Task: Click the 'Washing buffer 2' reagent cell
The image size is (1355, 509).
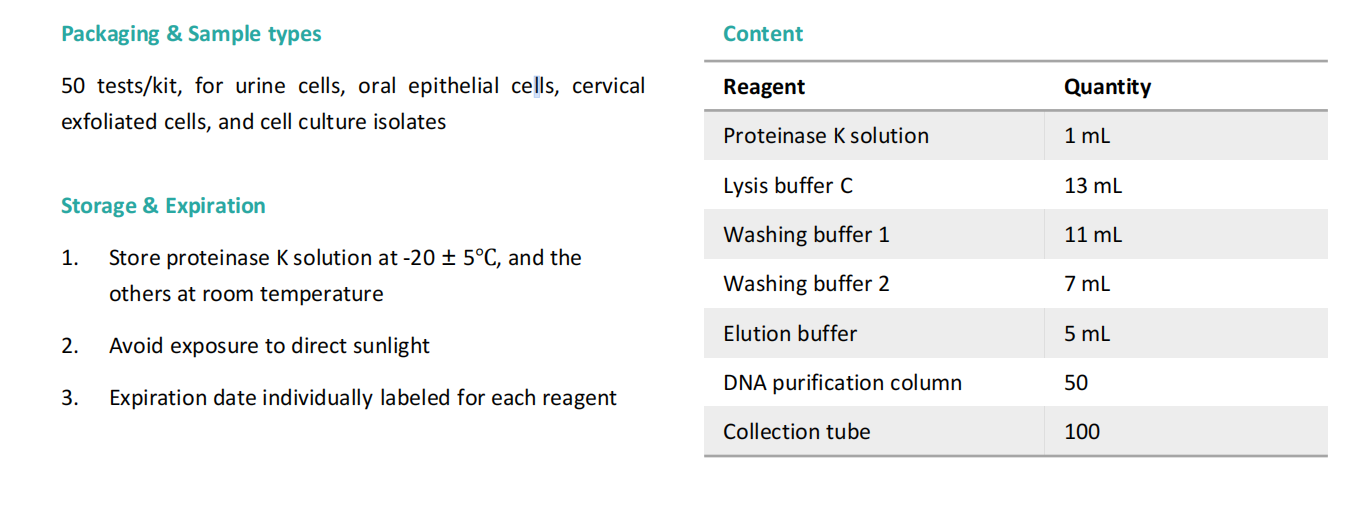Action: click(806, 284)
